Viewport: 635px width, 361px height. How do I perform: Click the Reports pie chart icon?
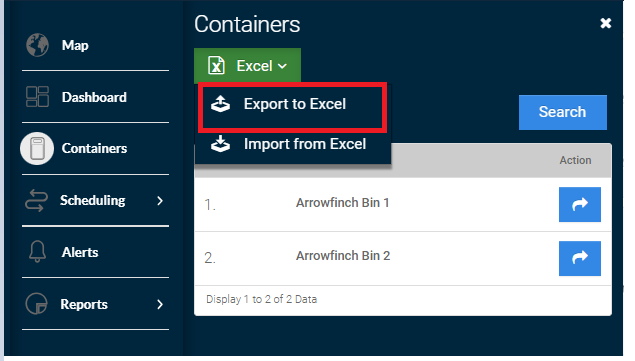[36, 303]
